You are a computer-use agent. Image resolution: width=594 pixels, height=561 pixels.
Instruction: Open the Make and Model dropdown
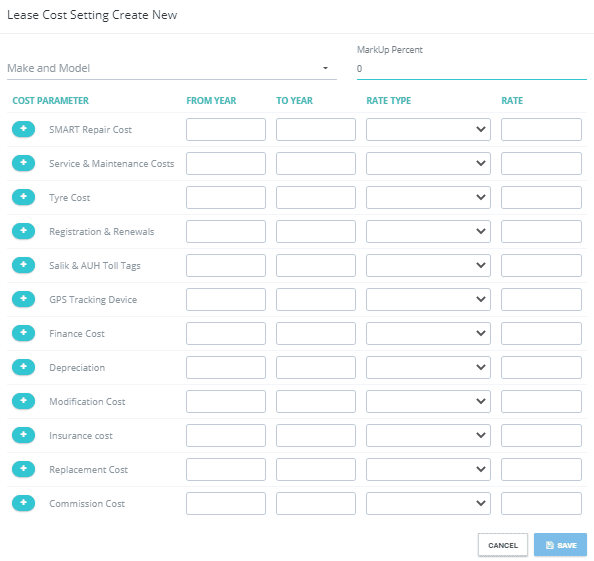click(x=172, y=68)
